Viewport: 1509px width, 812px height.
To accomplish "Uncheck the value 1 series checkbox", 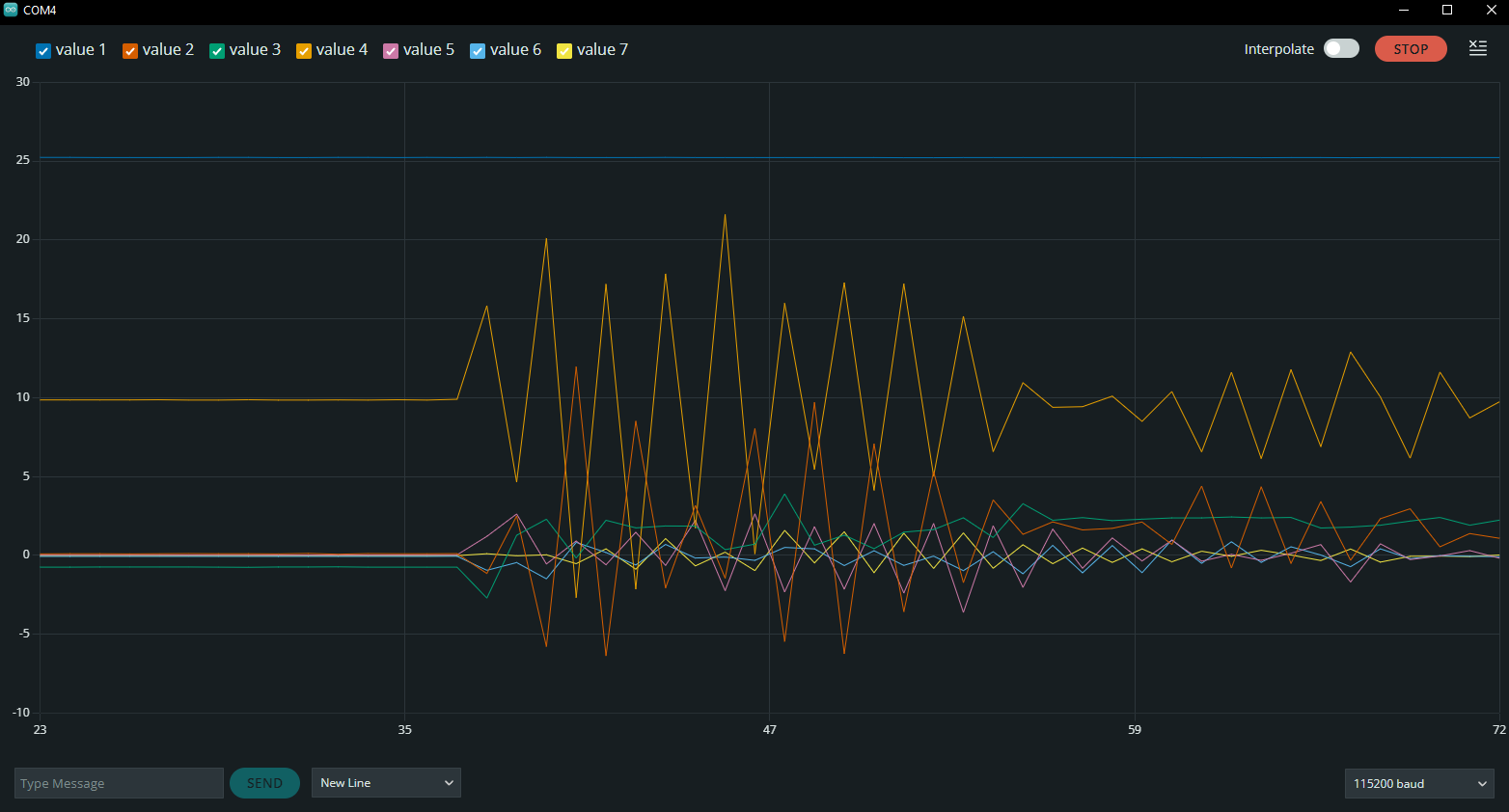I will click(43, 51).
